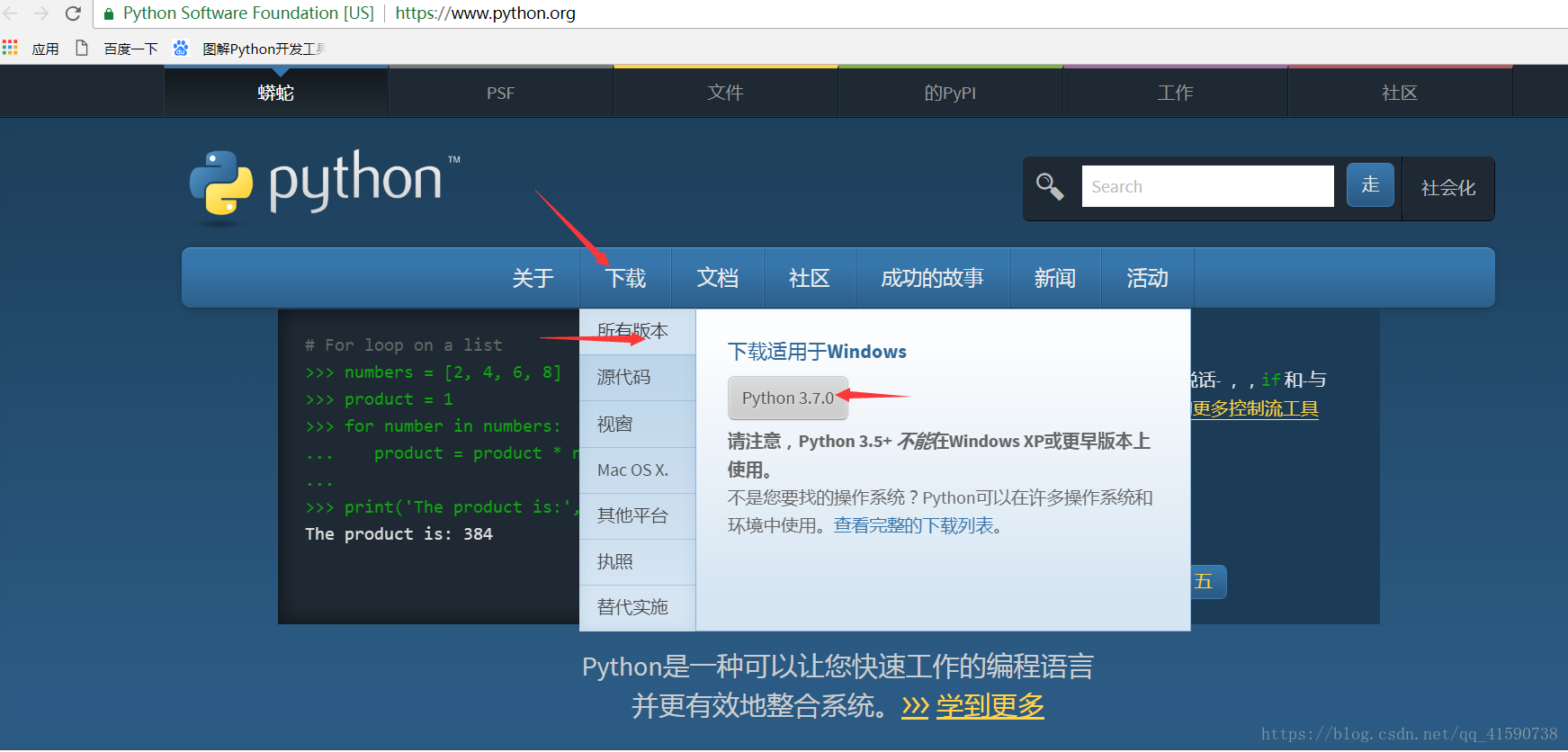
Task: Open the 更多控制流工具 link
Action: [x=1255, y=408]
